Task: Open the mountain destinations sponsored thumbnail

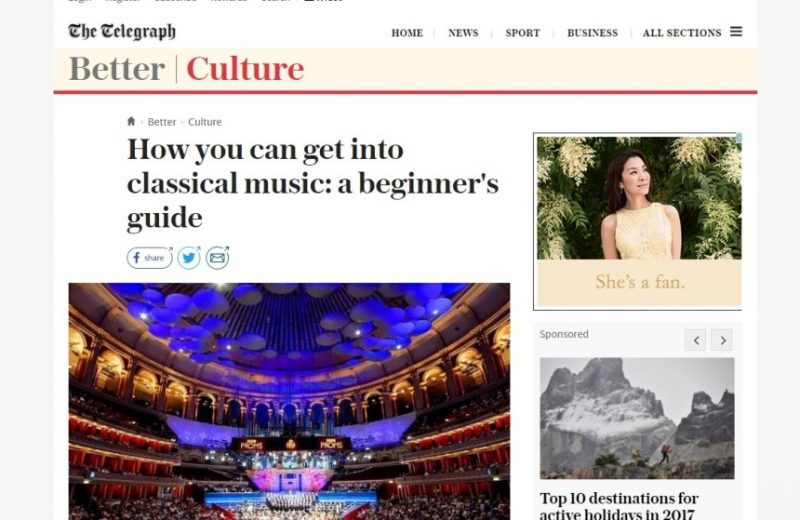Action: pos(637,418)
